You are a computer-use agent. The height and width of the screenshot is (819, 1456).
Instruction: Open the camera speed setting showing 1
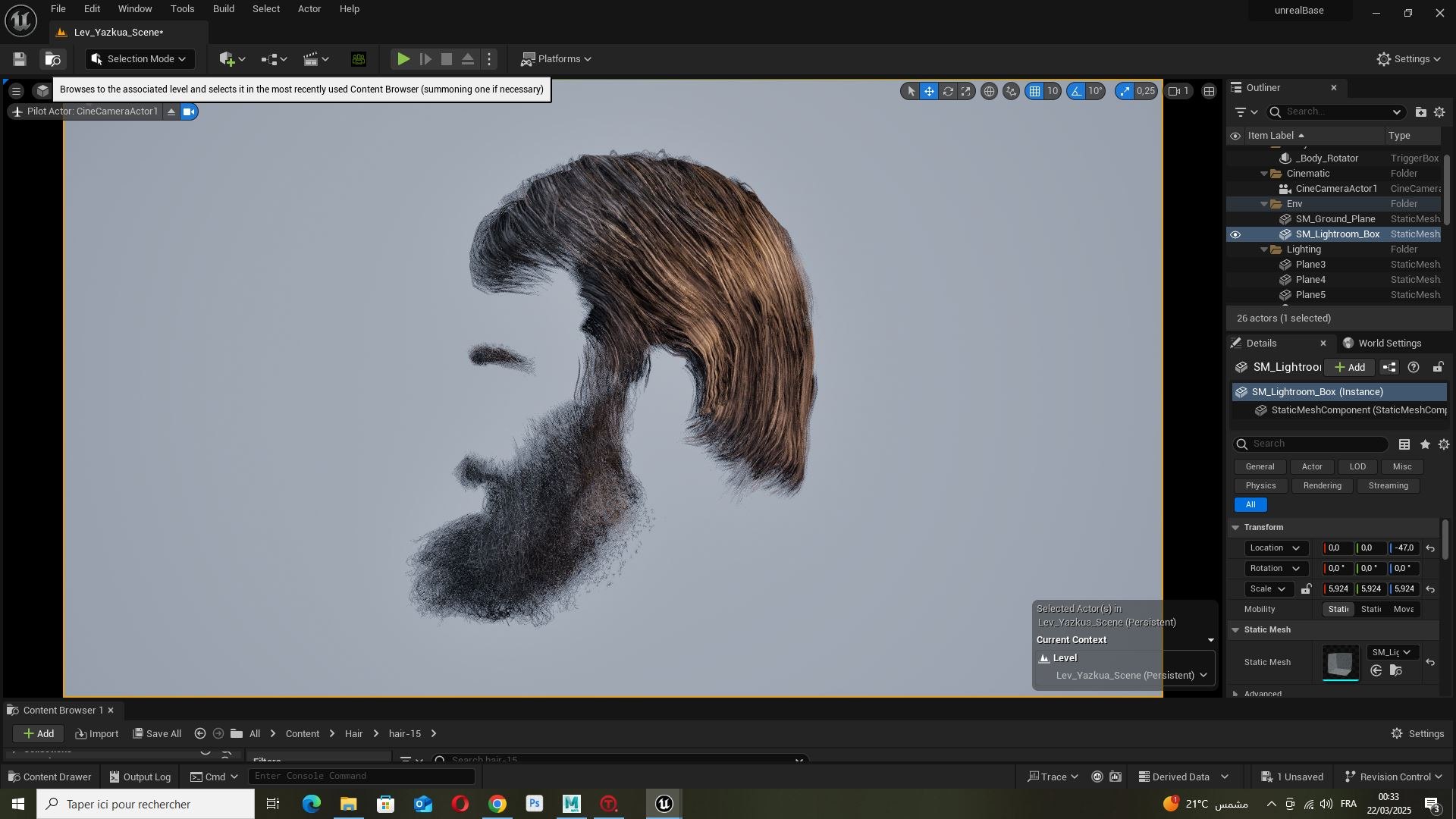[1178, 91]
